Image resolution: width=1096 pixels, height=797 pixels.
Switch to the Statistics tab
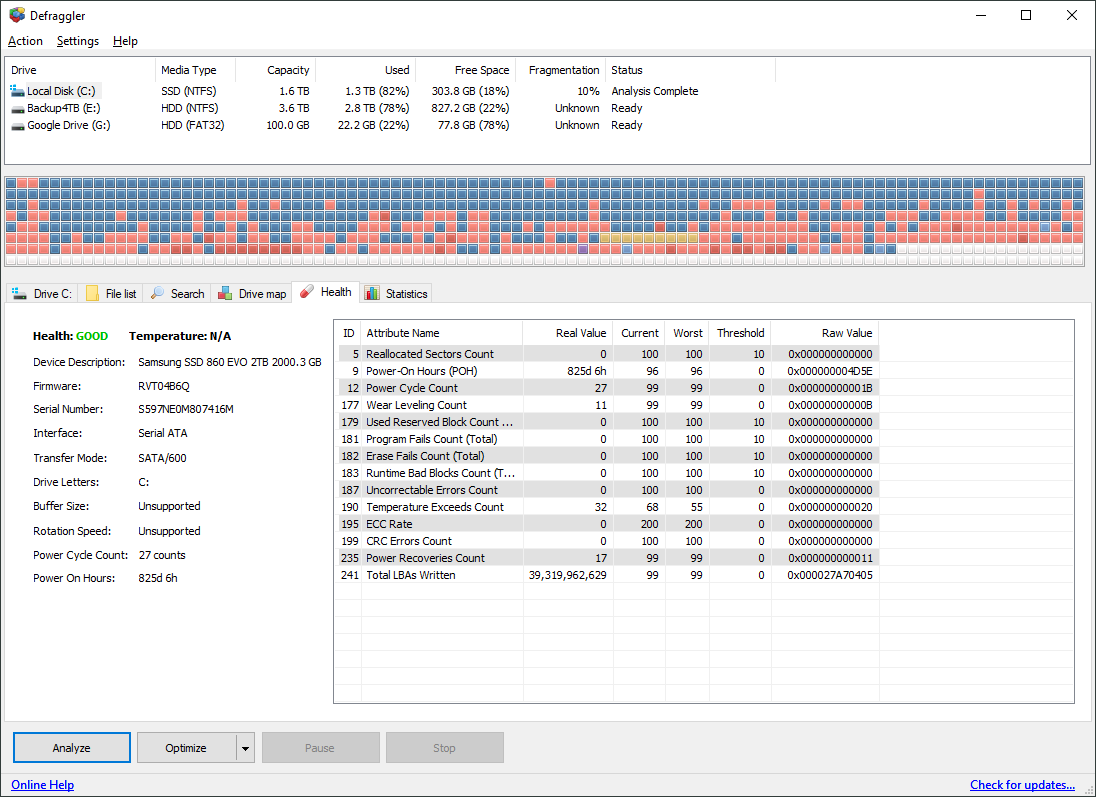pos(396,294)
